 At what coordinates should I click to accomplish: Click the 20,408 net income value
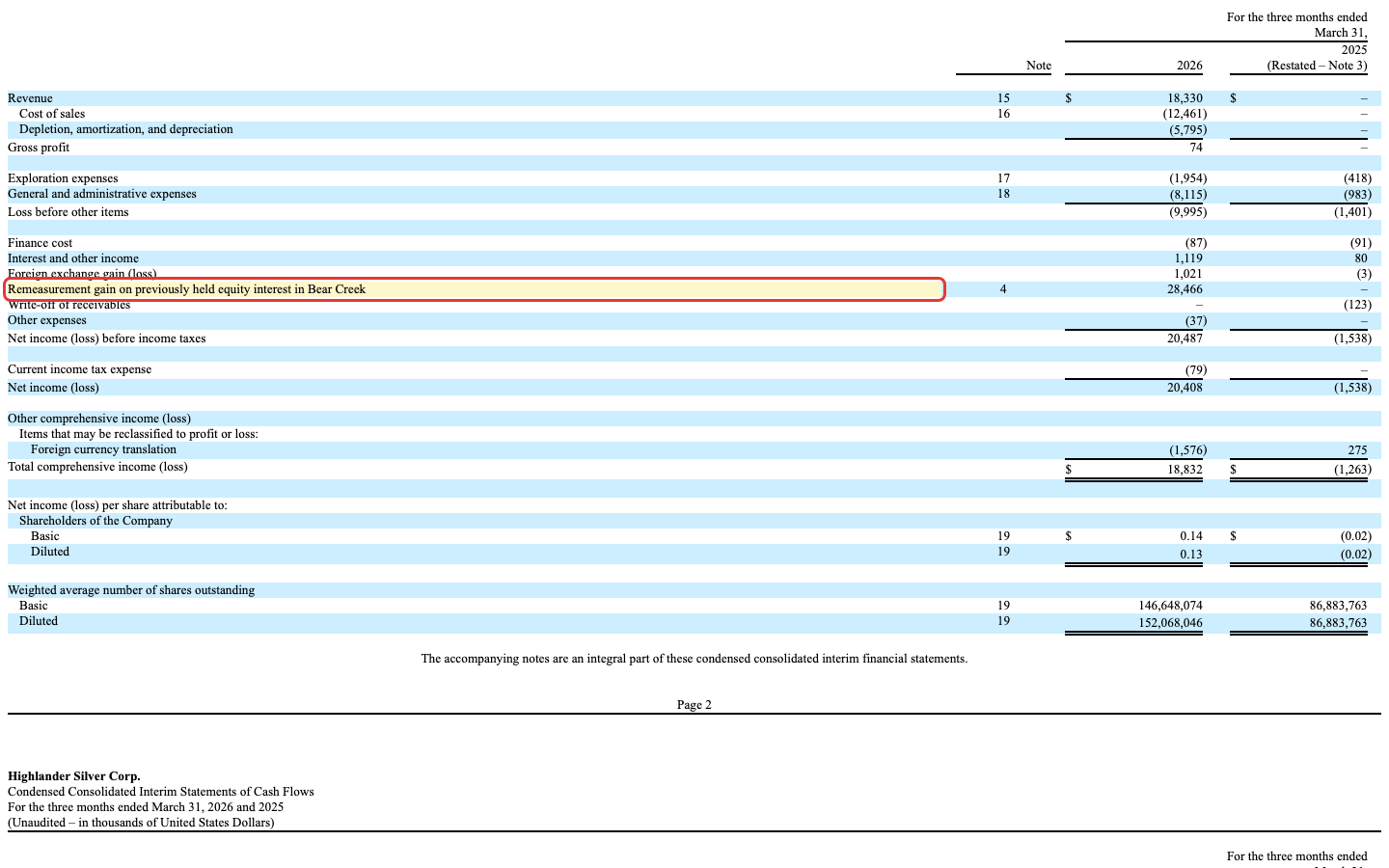(x=1185, y=388)
